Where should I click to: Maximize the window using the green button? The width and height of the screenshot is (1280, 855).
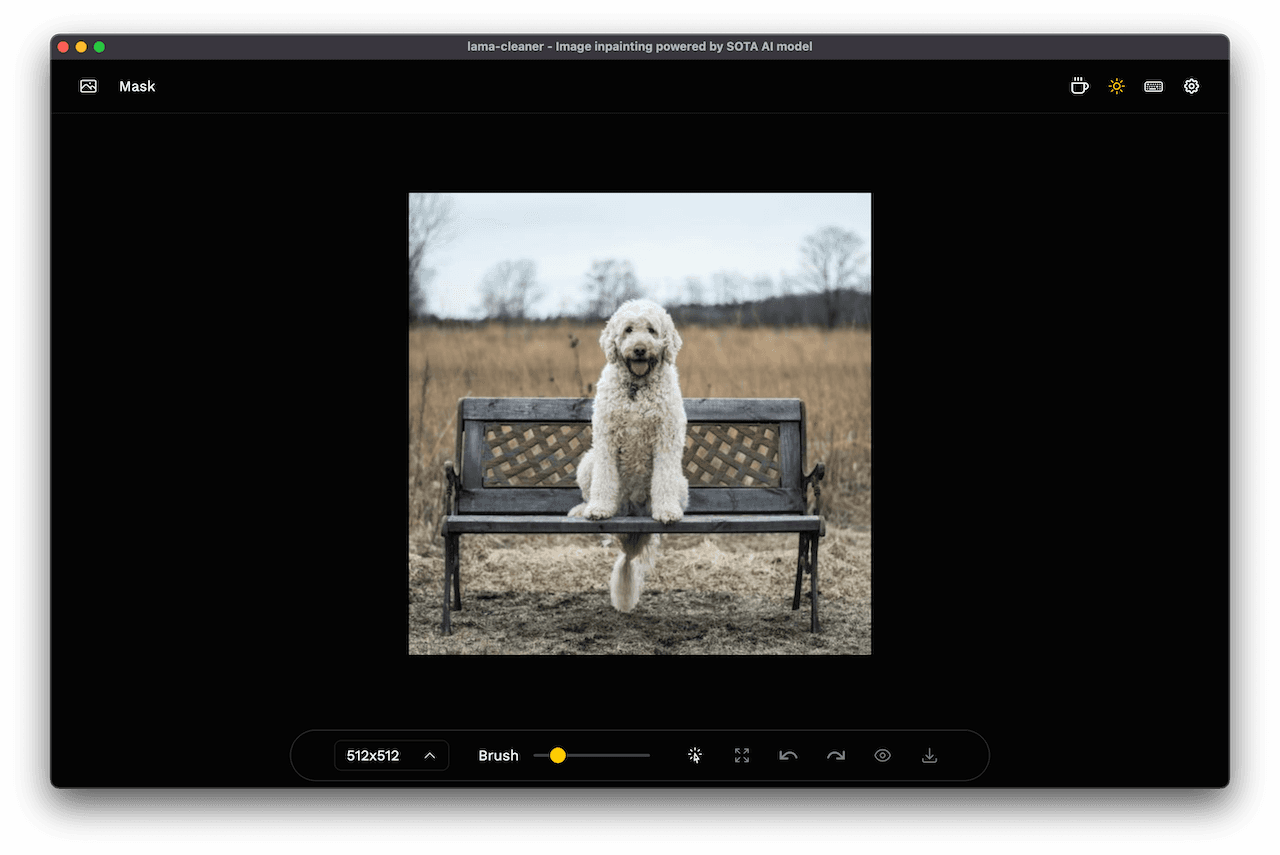click(99, 47)
